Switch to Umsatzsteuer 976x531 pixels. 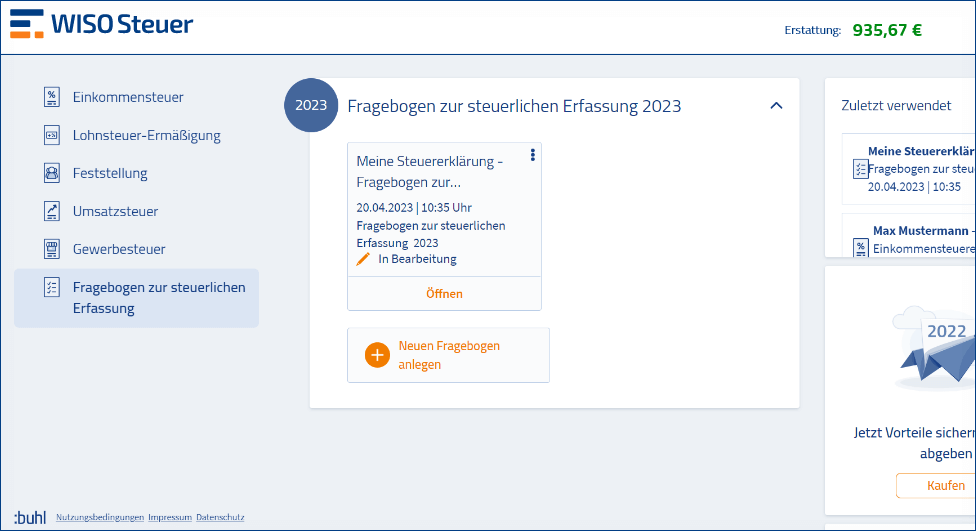pyautogui.click(x=115, y=211)
